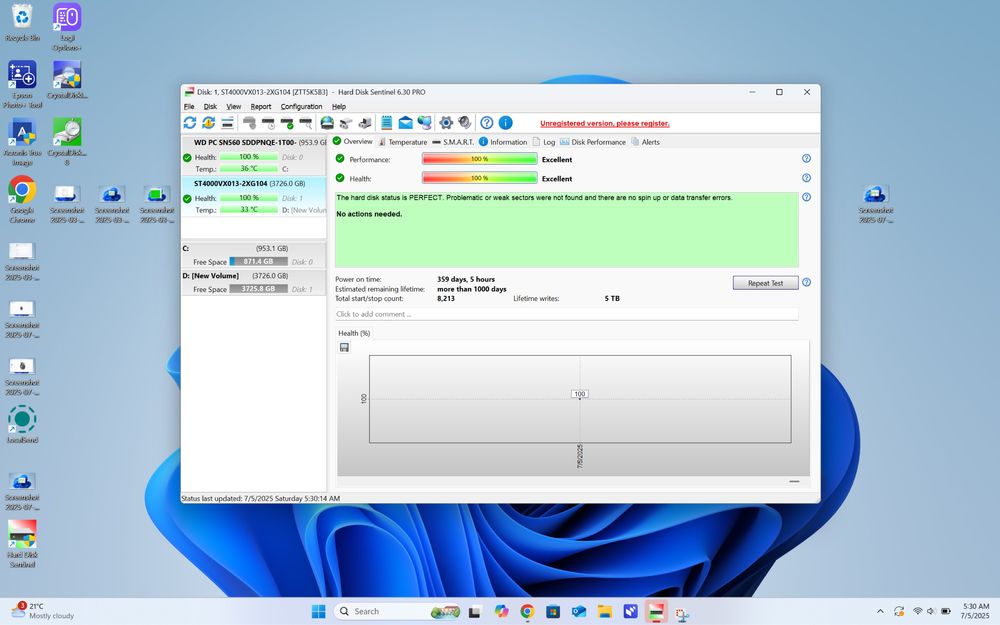1000x625 pixels.
Task: Click the lifetime writes value 5 TB
Action: (612, 298)
